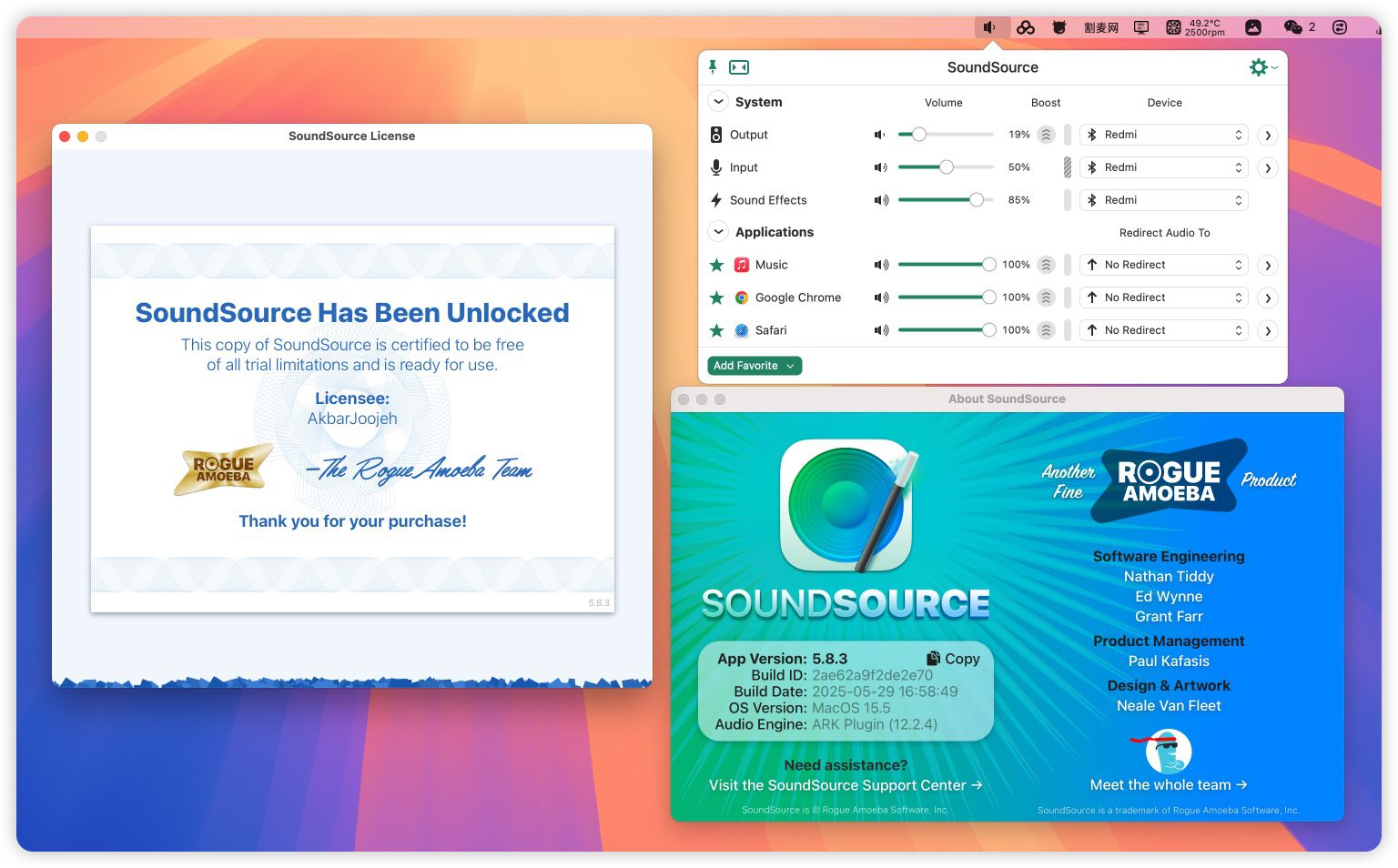Open the Google Chrome redirect dropdown
The image size is (1398, 868).
pyautogui.click(x=1164, y=298)
